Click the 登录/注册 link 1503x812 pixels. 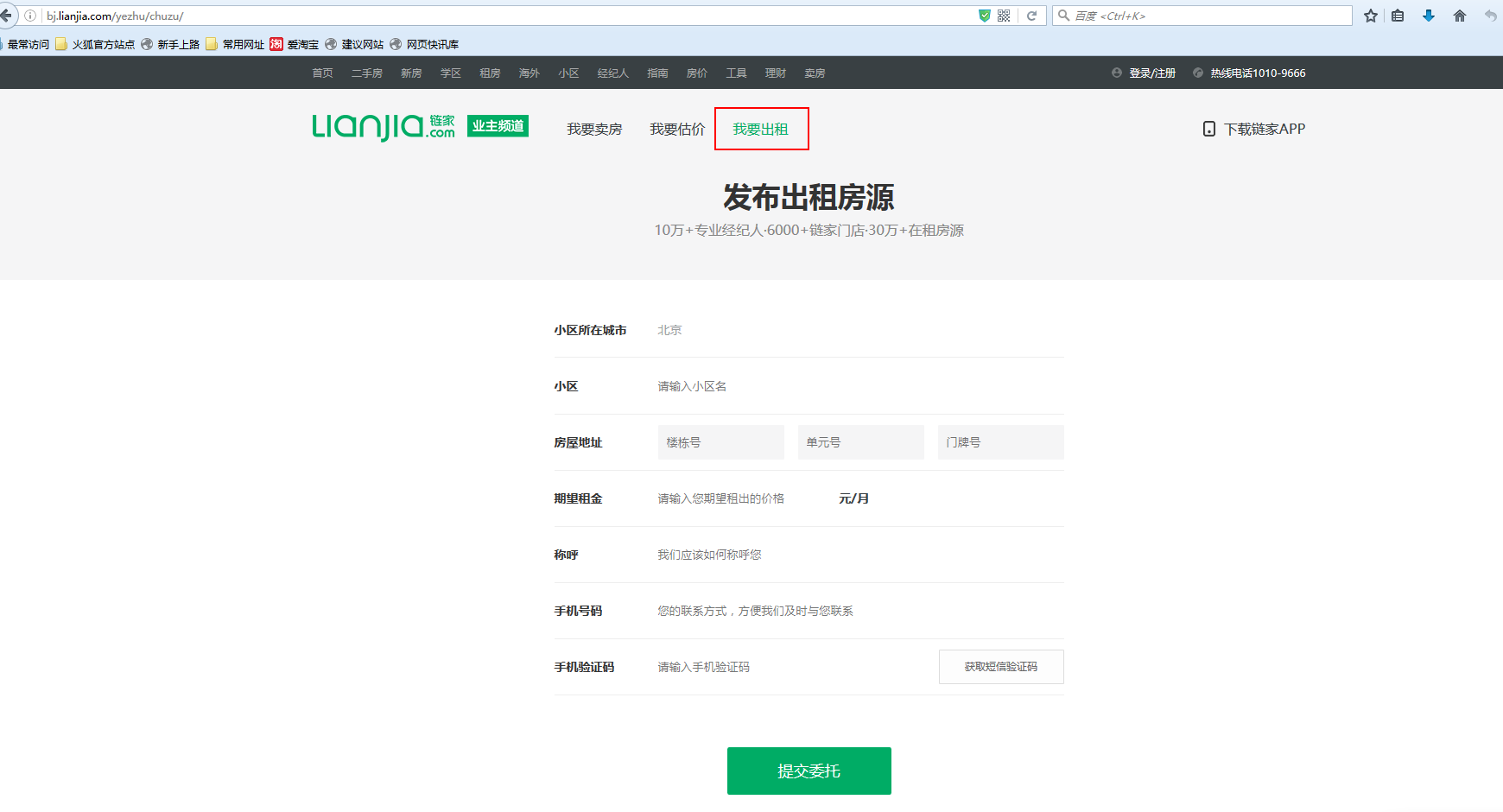1152,73
